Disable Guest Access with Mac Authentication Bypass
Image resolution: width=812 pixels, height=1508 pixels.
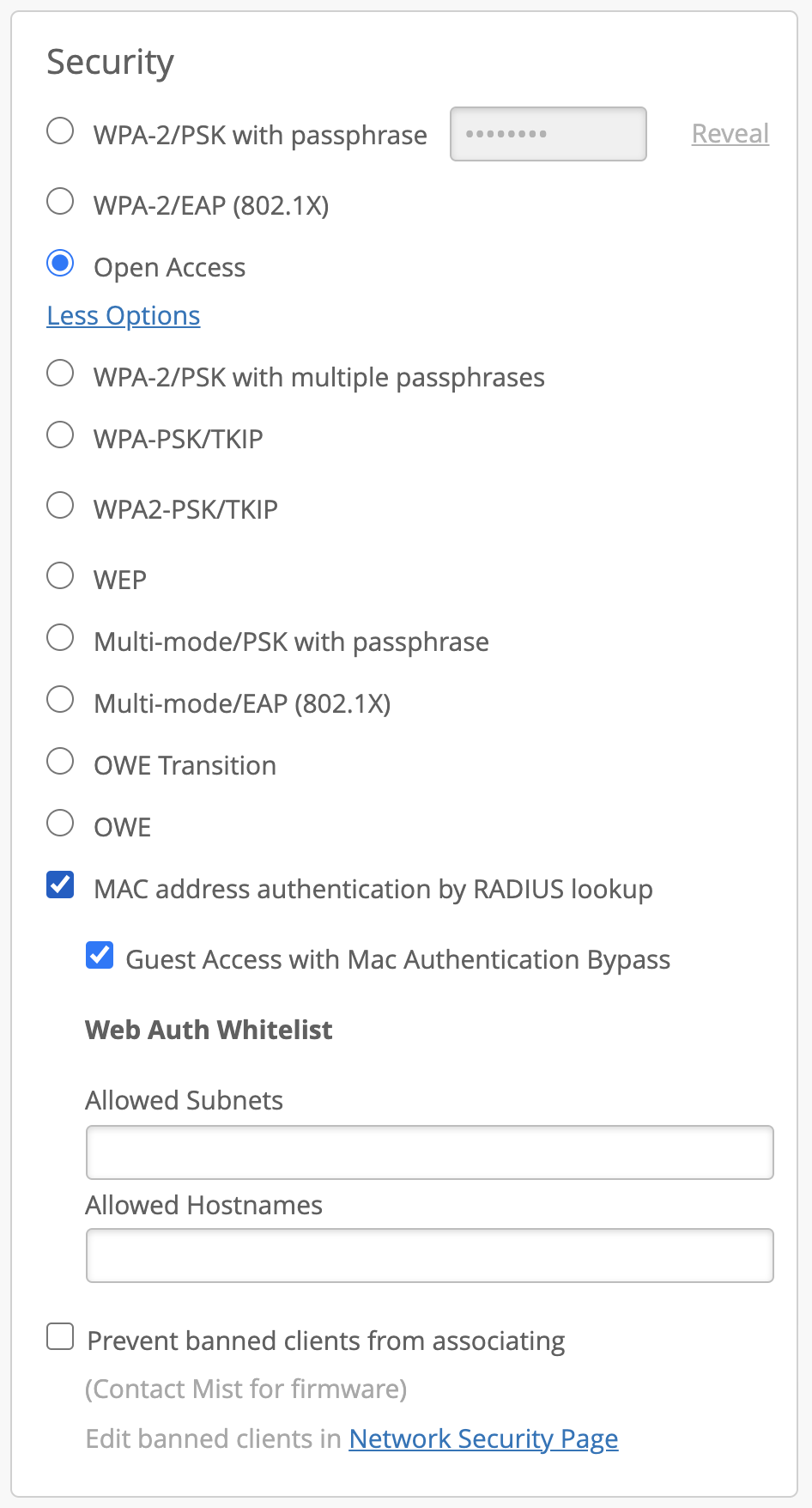[100, 956]
